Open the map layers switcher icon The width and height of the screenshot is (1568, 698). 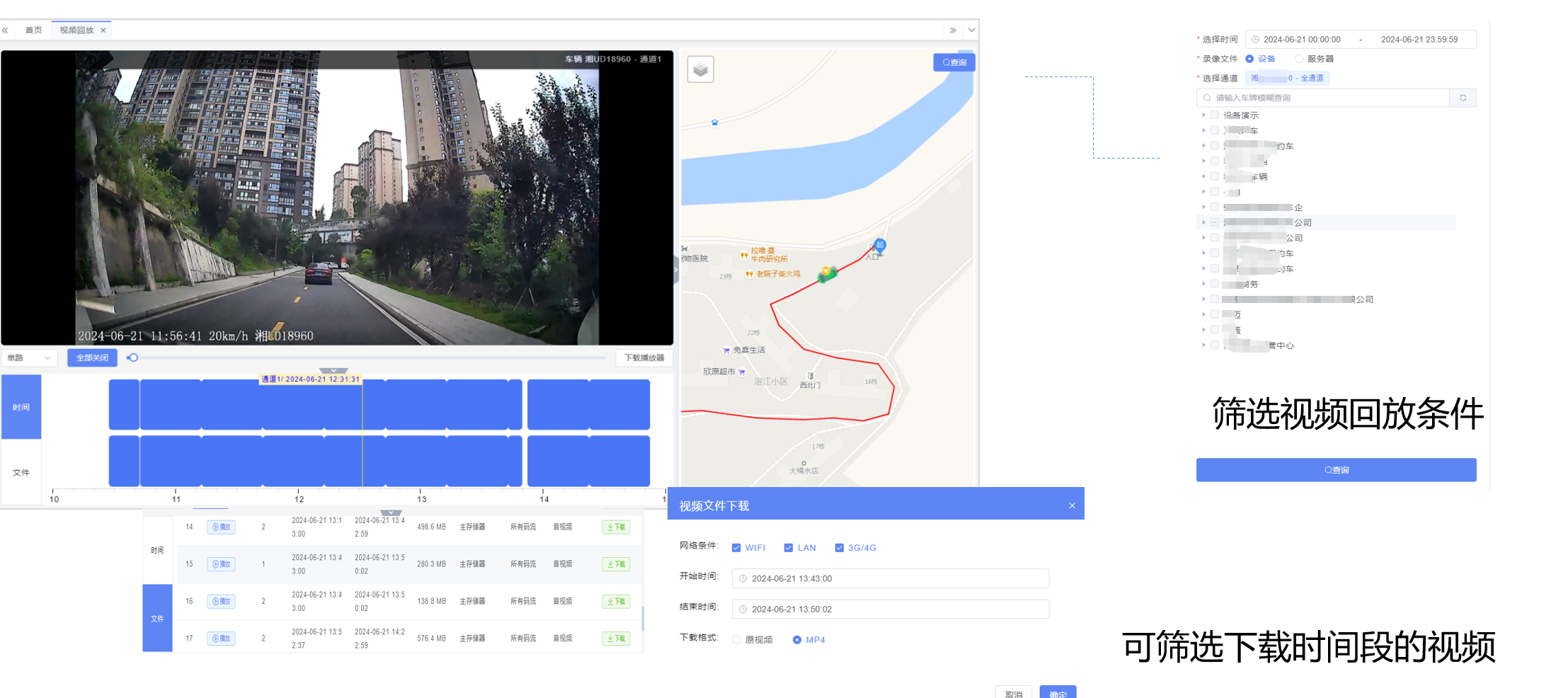click(x=700, y=69)
